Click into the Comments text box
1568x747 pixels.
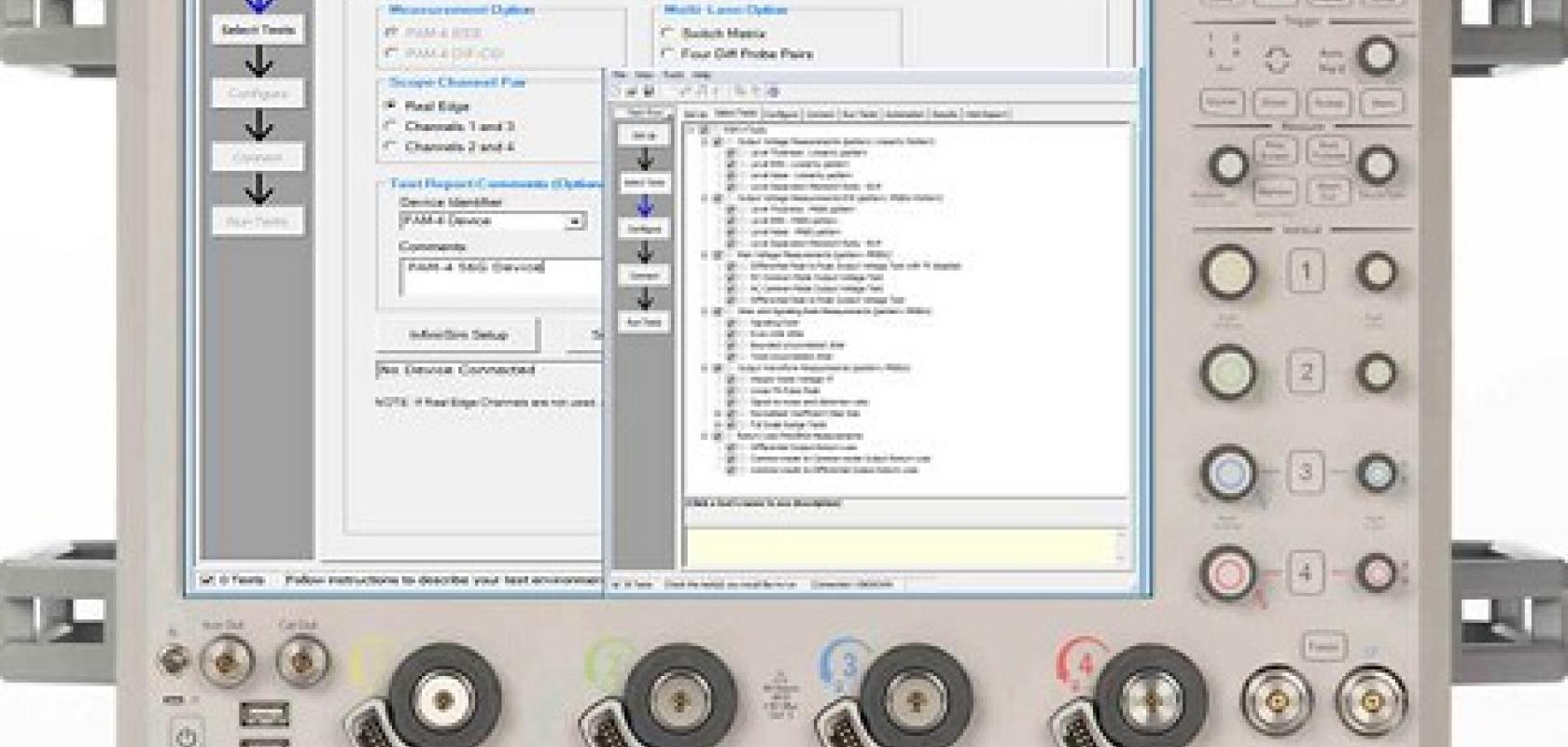click(499, 277)
